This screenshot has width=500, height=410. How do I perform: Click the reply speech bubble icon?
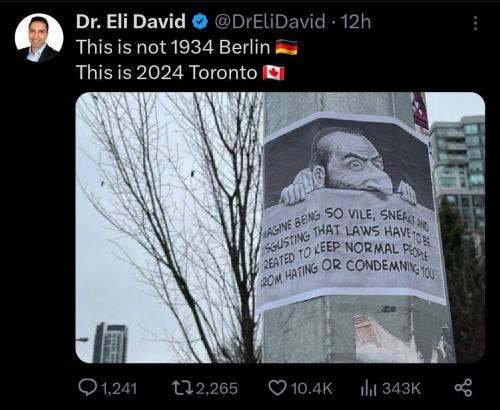tap(87, 387)
